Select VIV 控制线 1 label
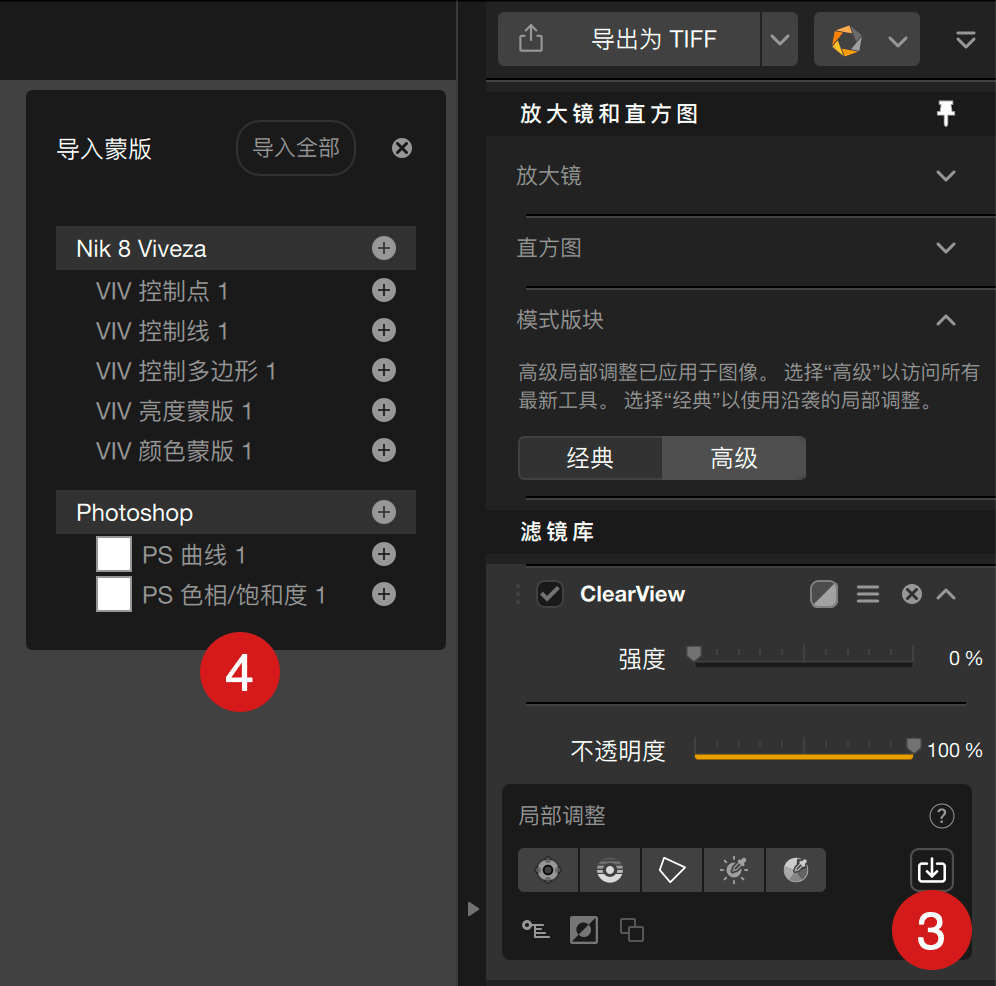This screenshot has width=996, height=986. [x=161, y=331]
